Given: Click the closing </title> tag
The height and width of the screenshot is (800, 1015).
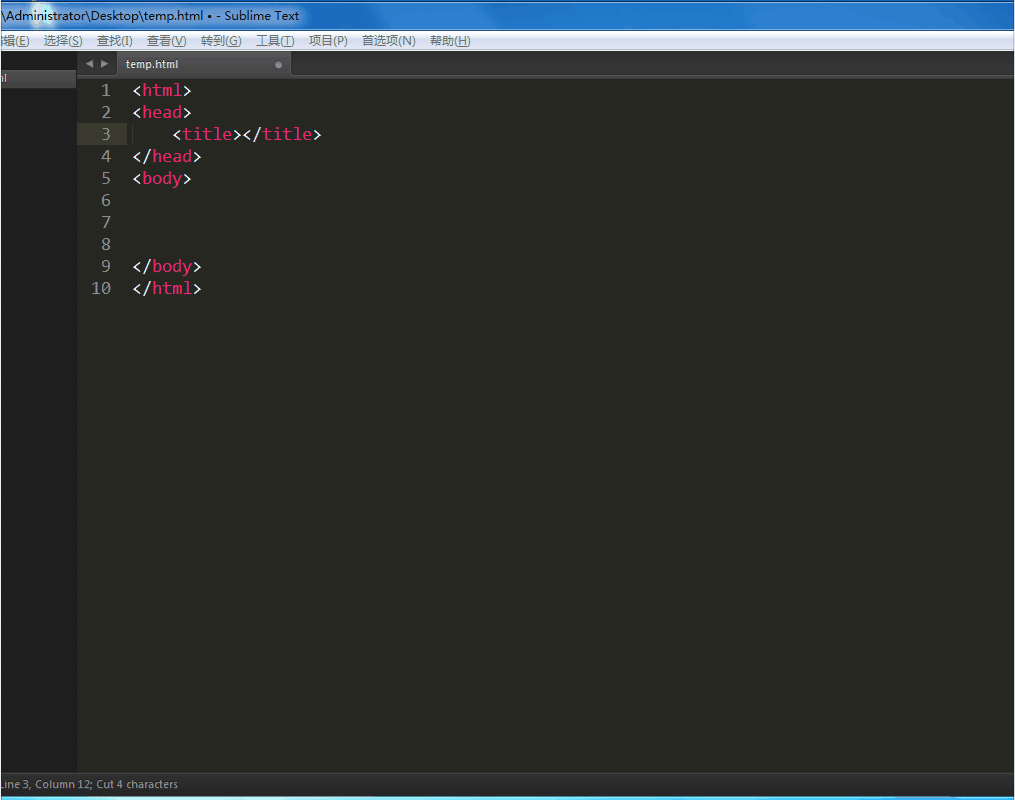Looking at the screenshot, I should click(x=282, y=135).
